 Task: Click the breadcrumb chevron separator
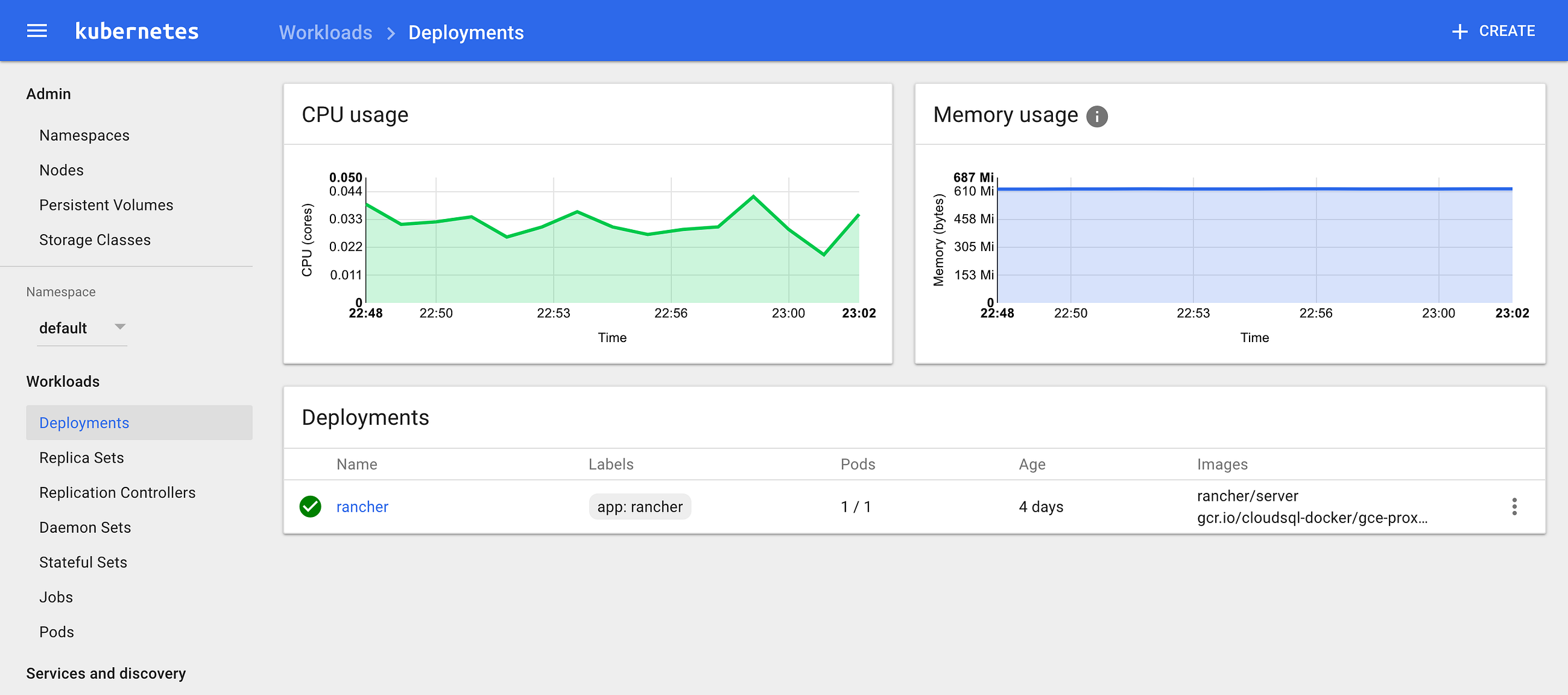pos(391,33)
